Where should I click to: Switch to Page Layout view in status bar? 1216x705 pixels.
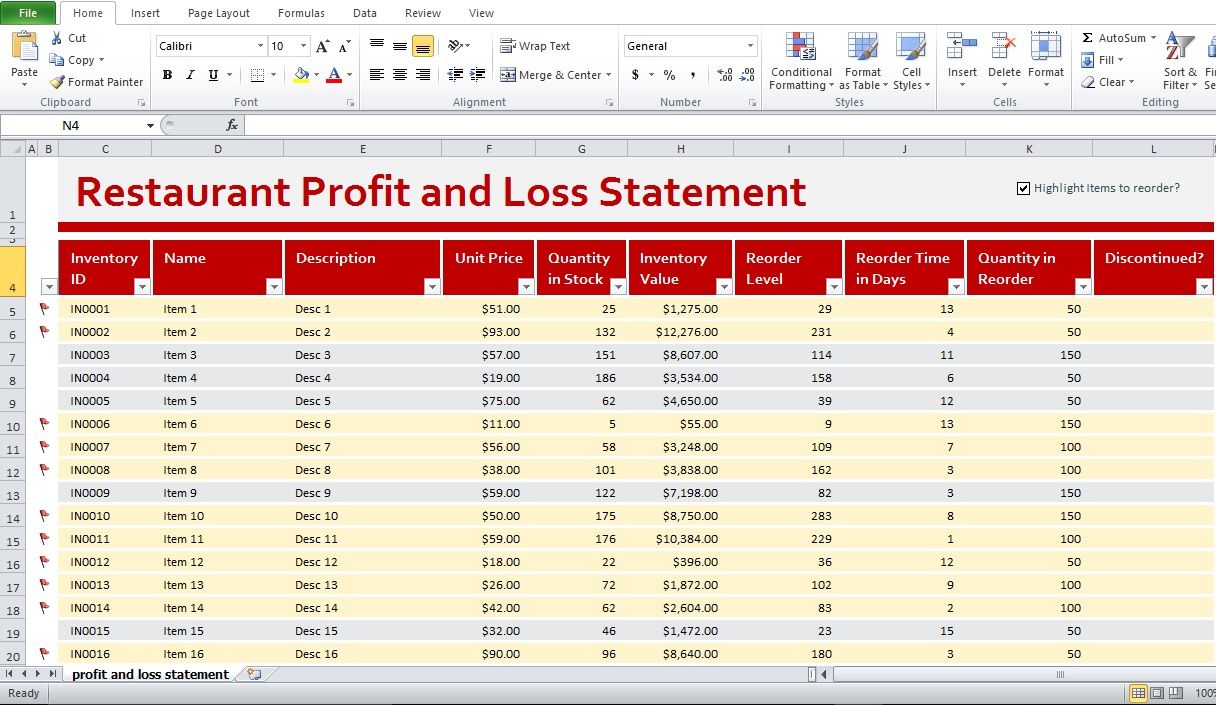click(x=1157, y=693)
